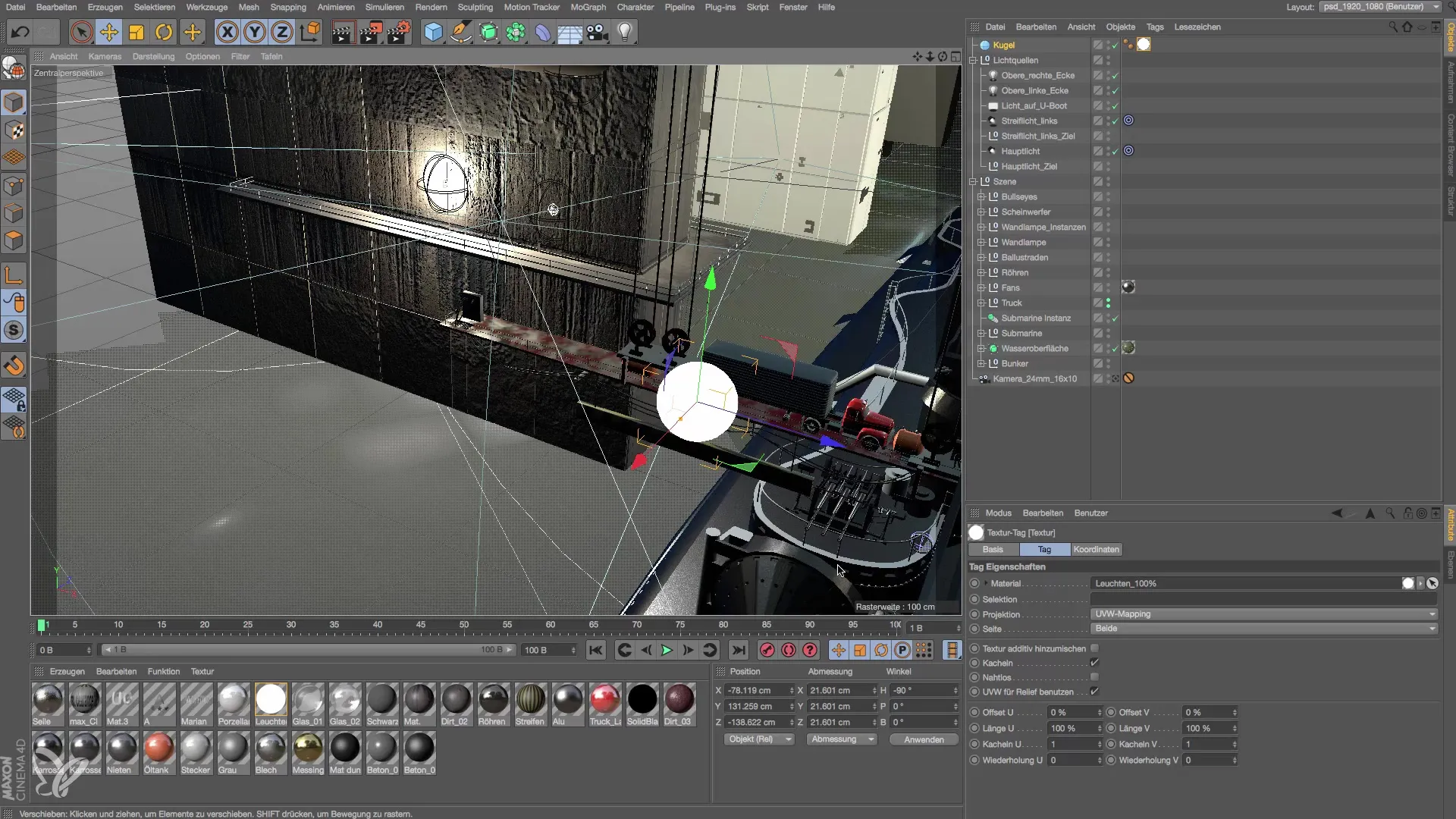Viewport: 1456px width, 819px height.
Task: Add a light object via bulb icon
Action: (x=625, y=32)
